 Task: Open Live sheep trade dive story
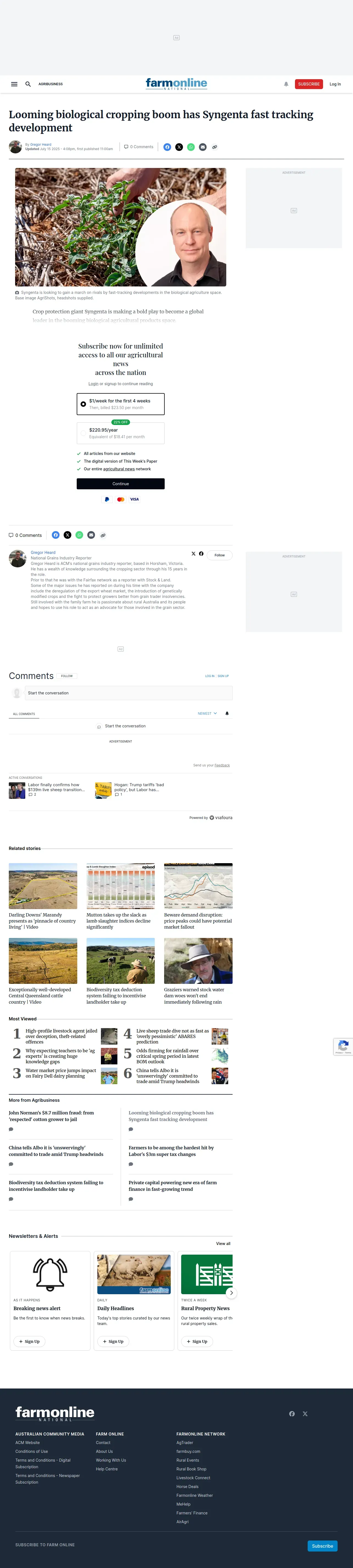pyautogui.click(x=173, y=1036)
